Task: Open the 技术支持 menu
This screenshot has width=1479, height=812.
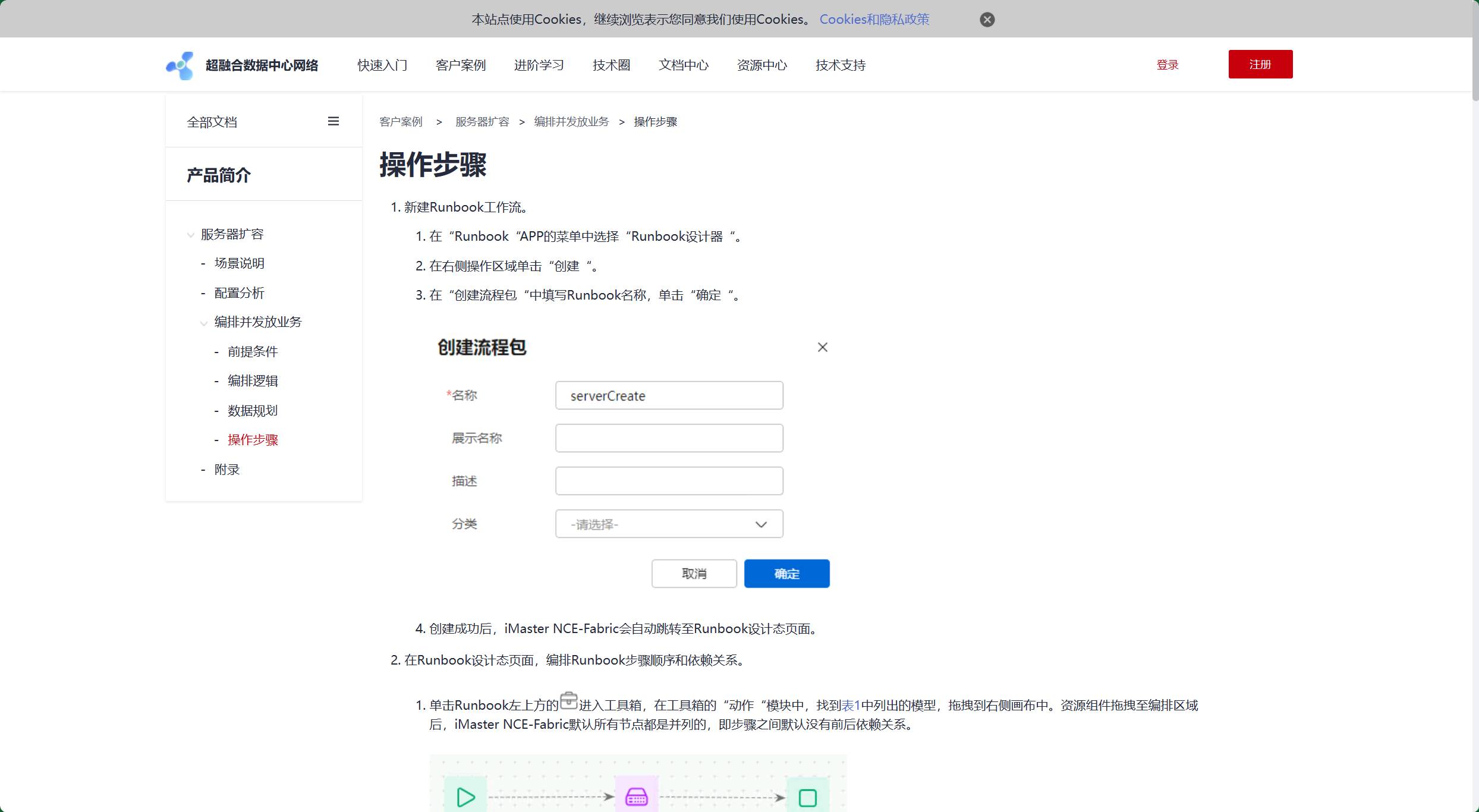Action: coord(841,65)
